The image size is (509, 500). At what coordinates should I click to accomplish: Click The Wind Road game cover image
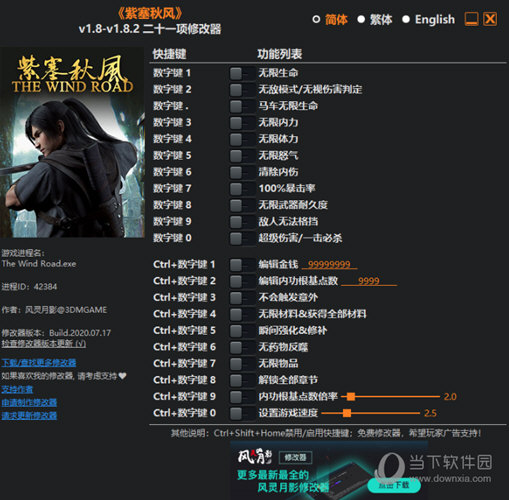[x=72, y=142]
